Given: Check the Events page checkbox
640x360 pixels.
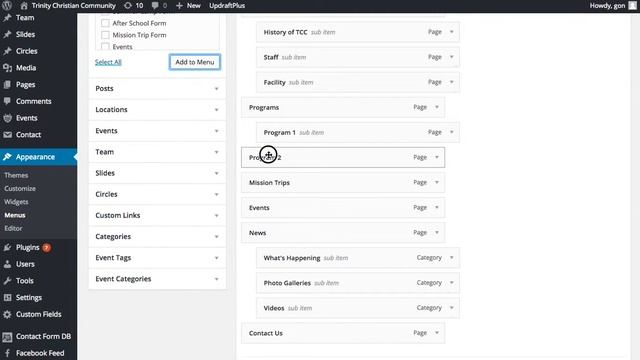Looking at the screenshot, I should click(105, 47).
